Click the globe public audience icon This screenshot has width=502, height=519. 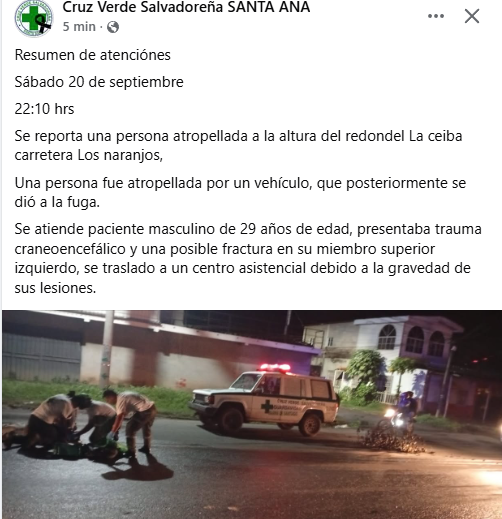(x=113, y=27)
